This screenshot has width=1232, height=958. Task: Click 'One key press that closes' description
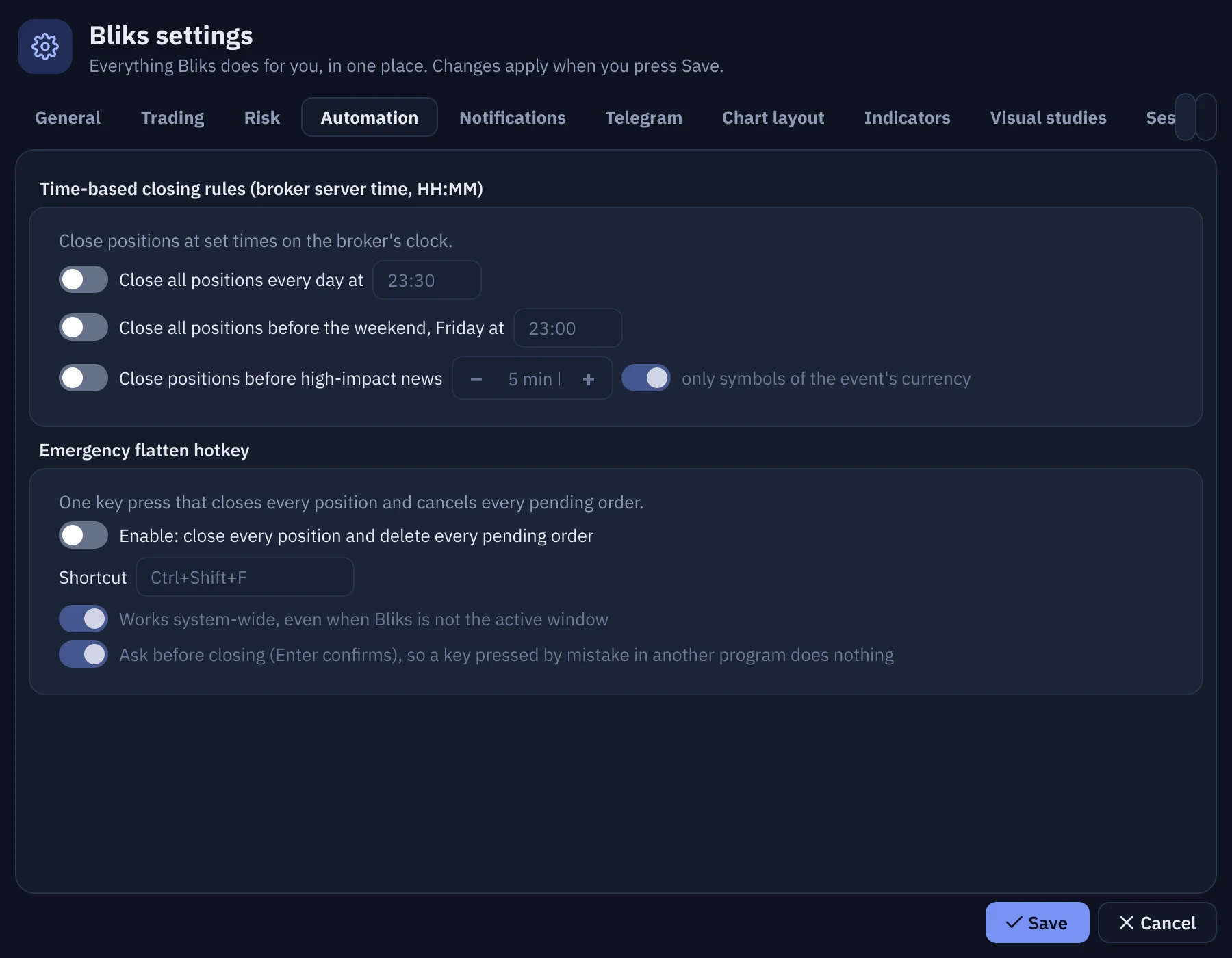click(351, 502)
